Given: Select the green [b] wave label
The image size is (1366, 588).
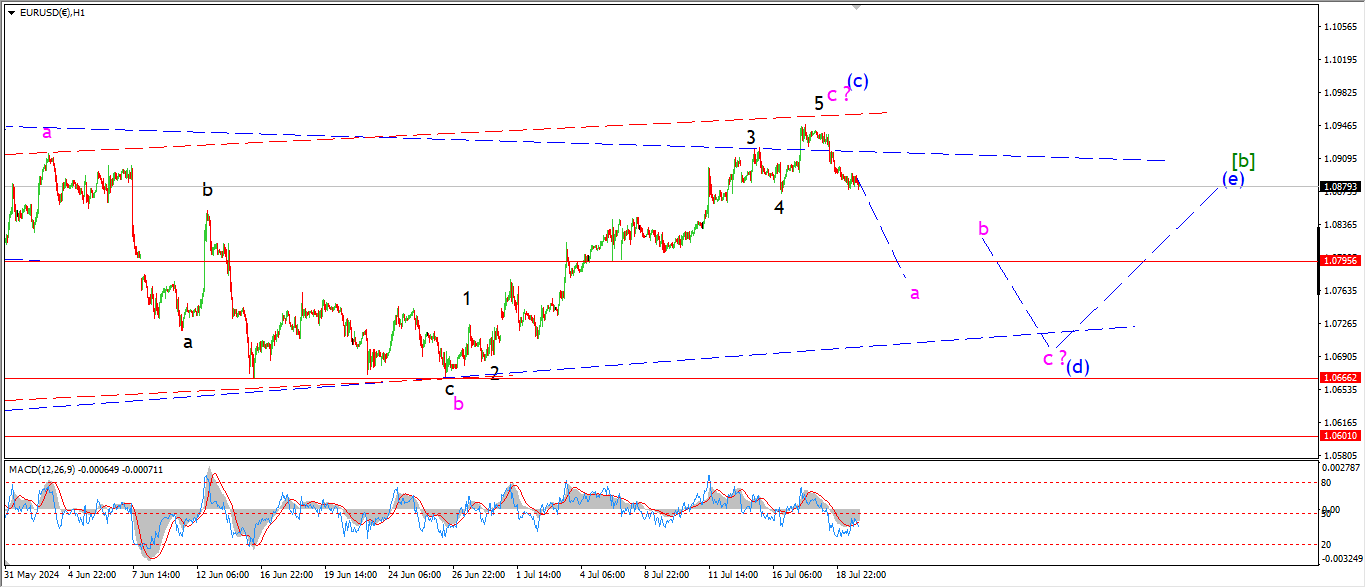Looking at the screenshot, I should tap(1243, 161).
